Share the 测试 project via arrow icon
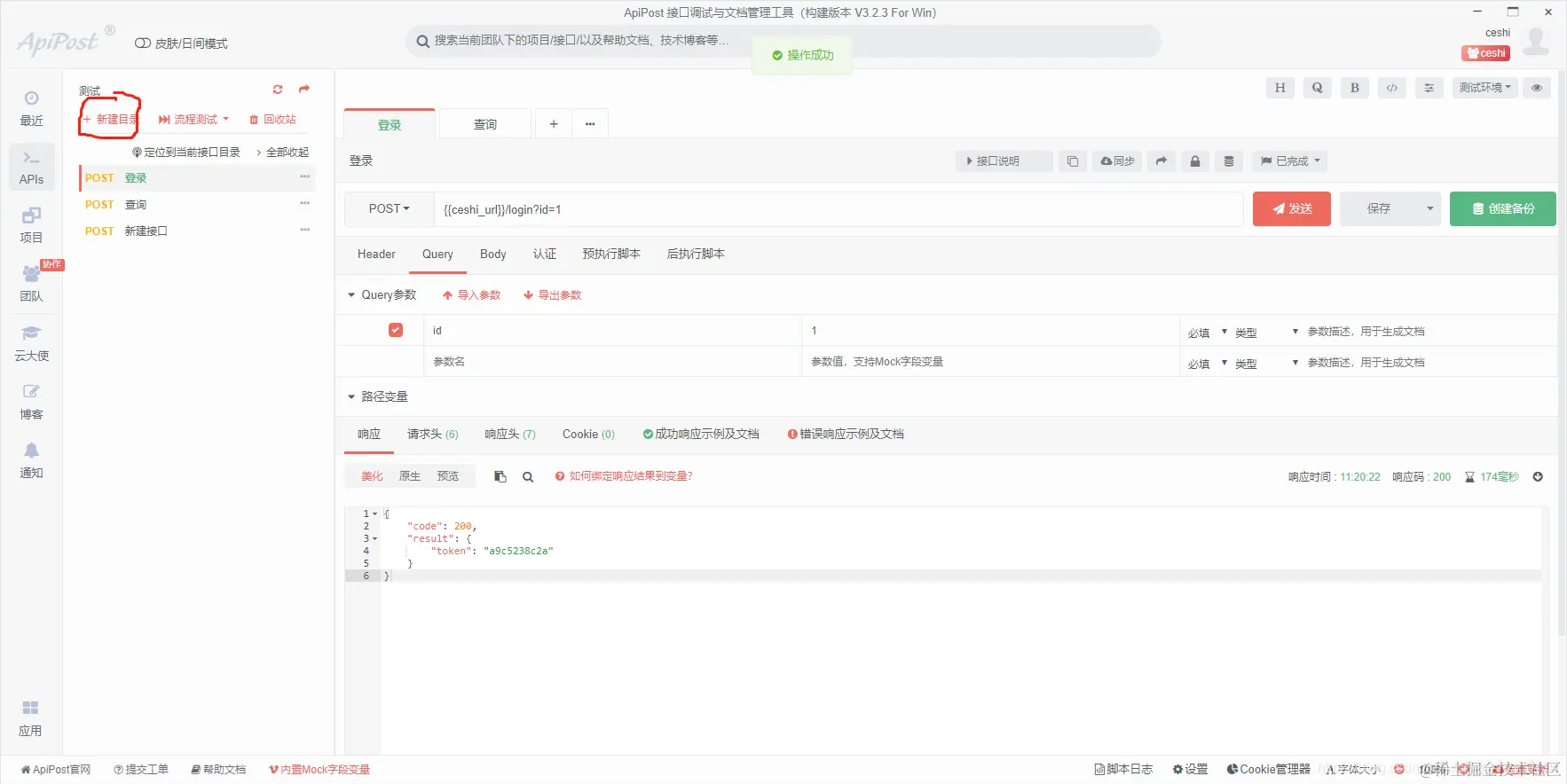The image size is (1567, 784). click(x=304, y=89)
